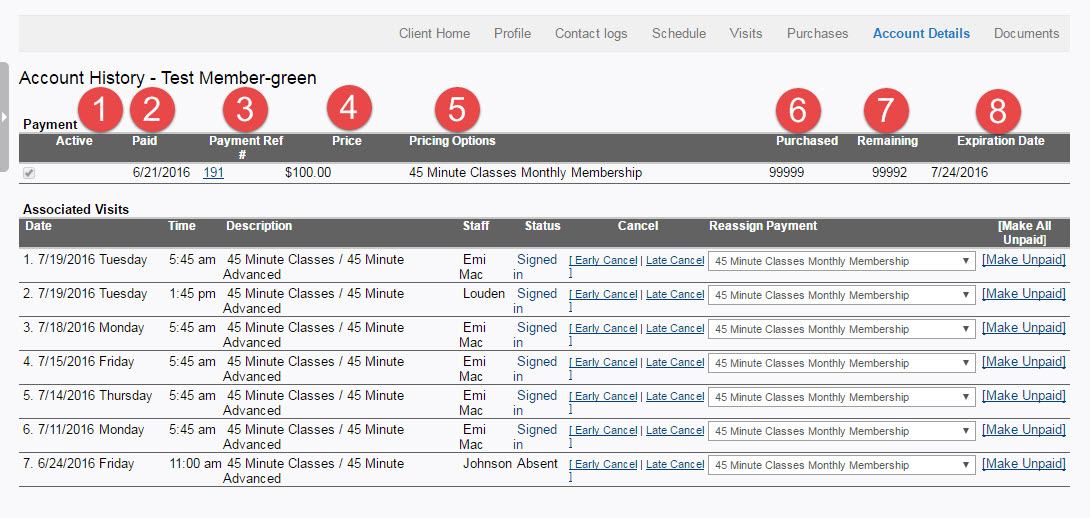Click the 7/24/2016 expiration date

959,172
